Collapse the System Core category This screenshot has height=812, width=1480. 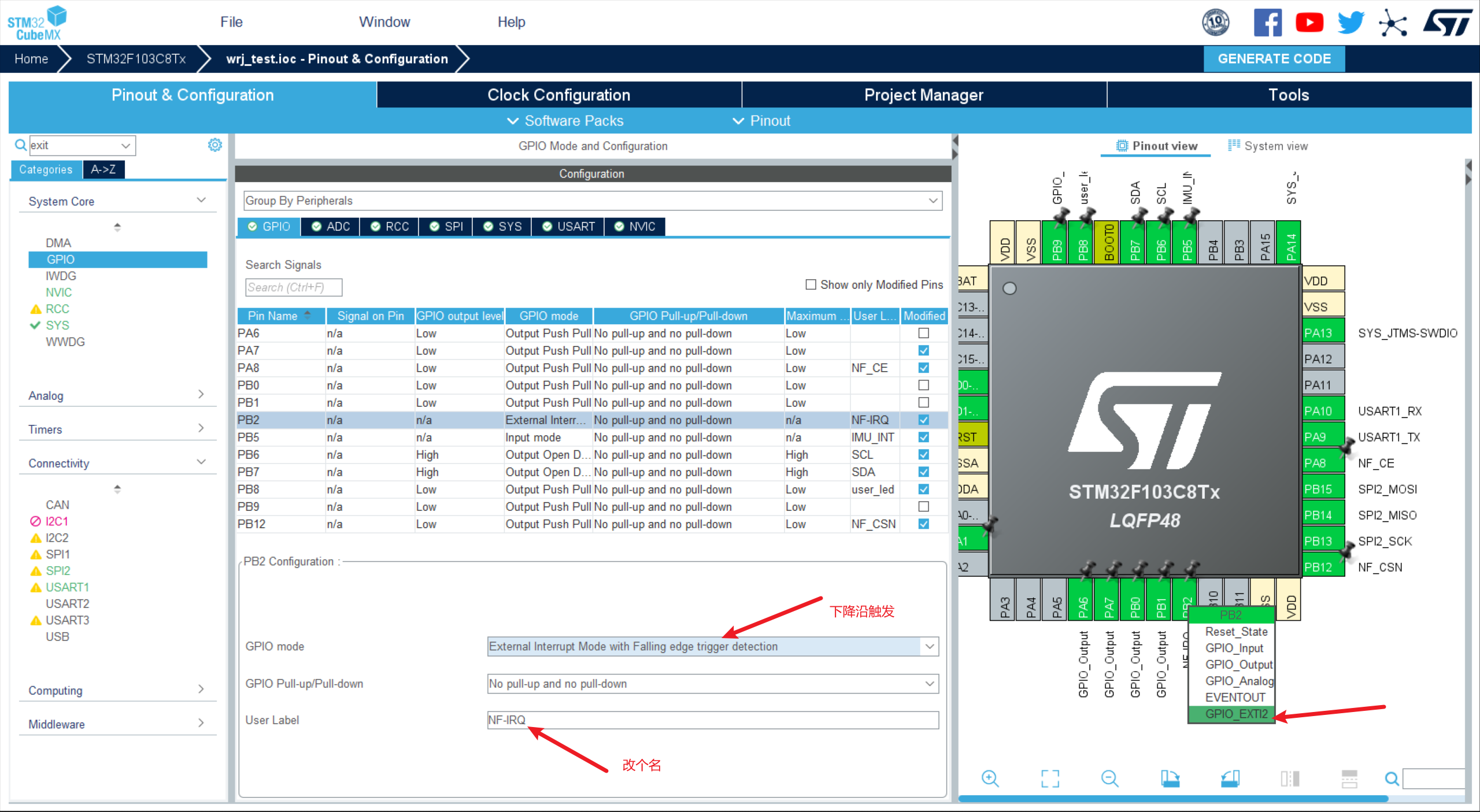click(117, 201)
